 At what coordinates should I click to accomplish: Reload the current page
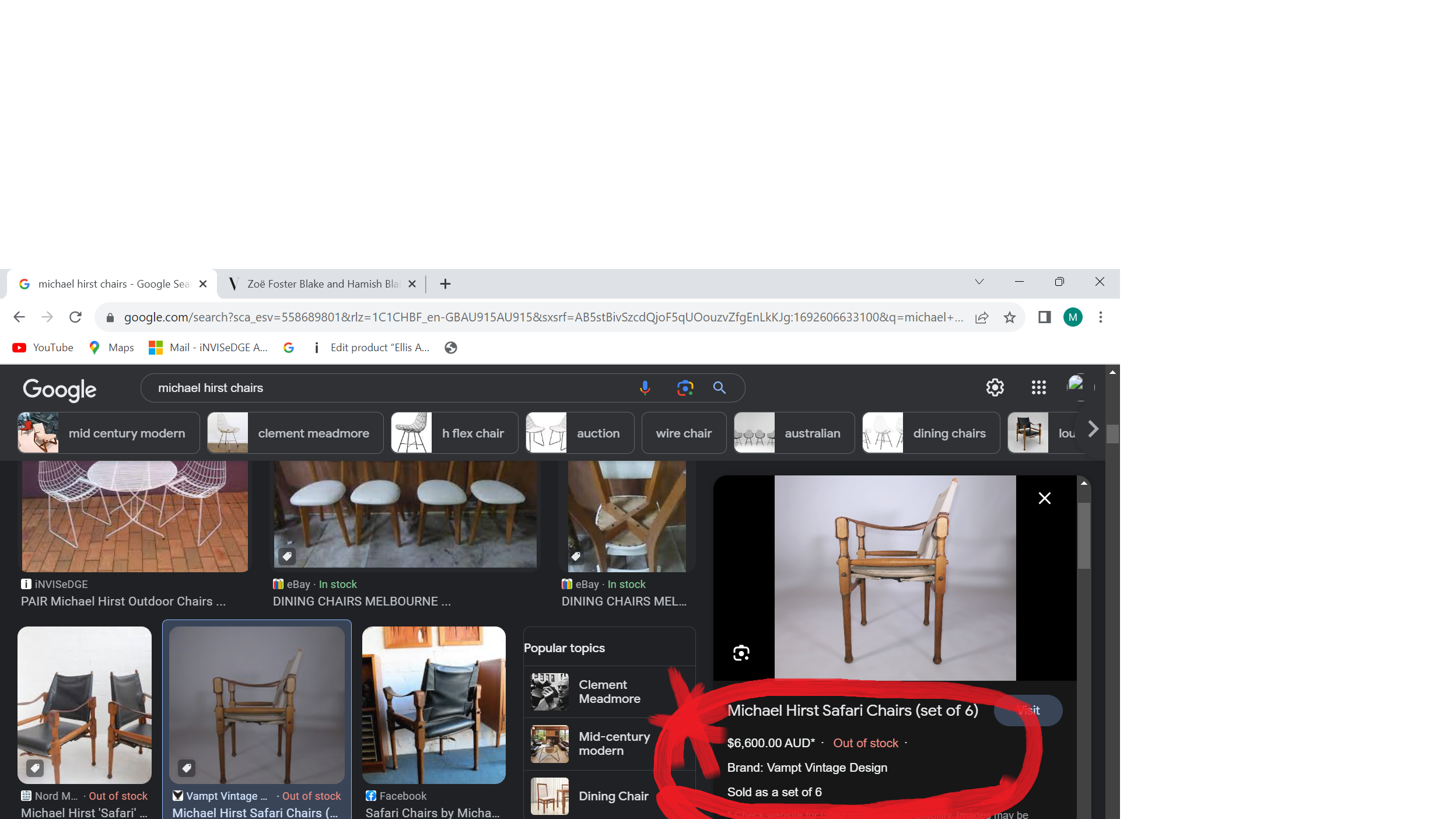pyautogui.click(x=75, y=317)
